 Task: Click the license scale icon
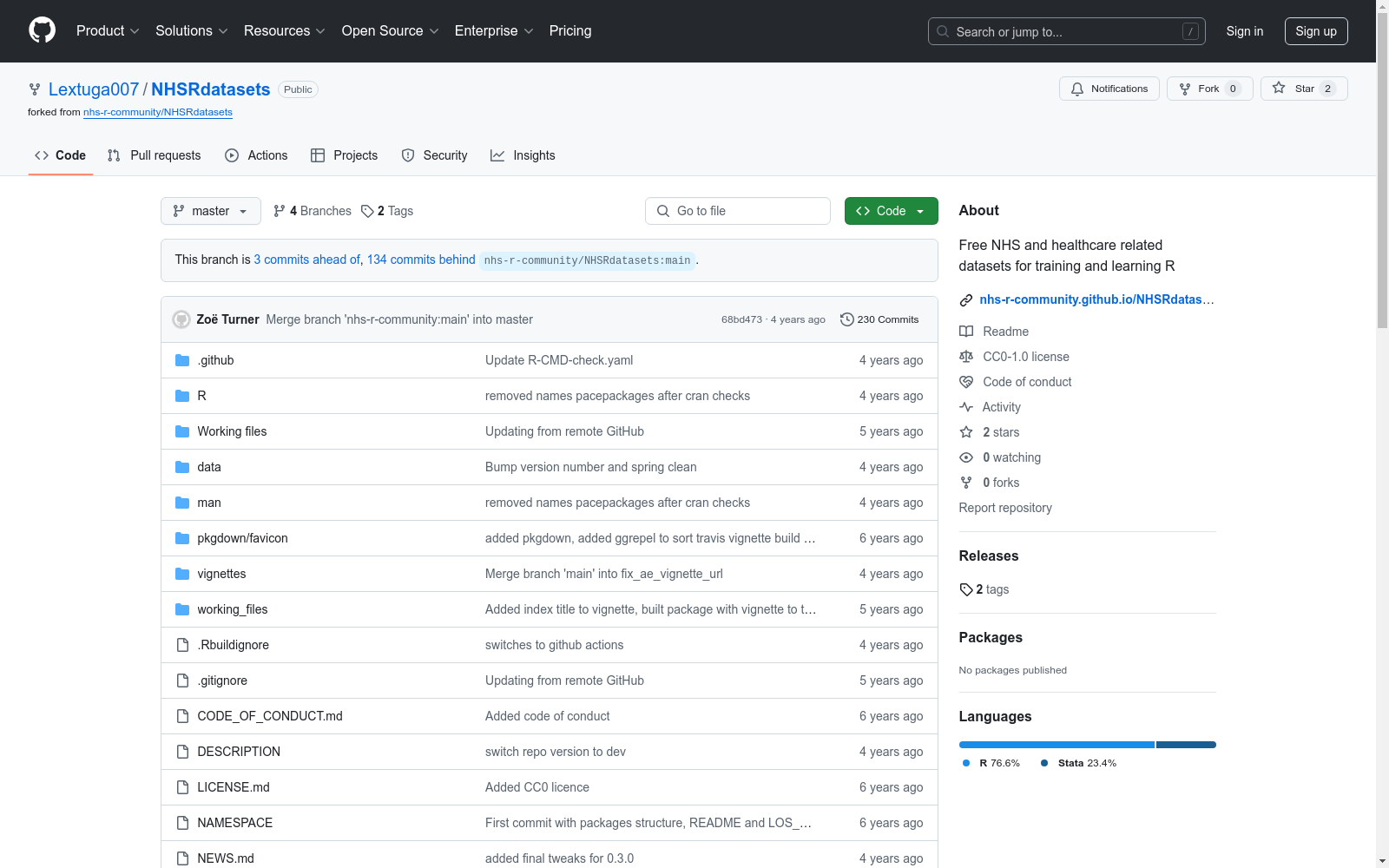tap(966, 357)
